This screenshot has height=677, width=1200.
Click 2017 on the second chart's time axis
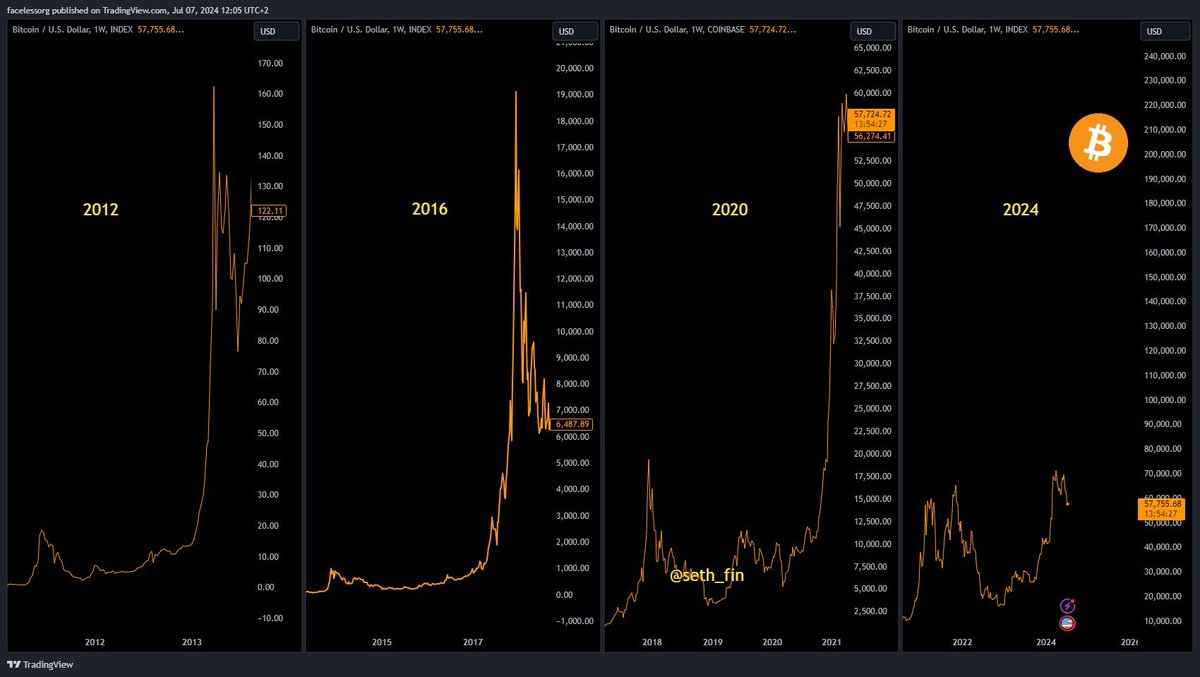point(472,642)
